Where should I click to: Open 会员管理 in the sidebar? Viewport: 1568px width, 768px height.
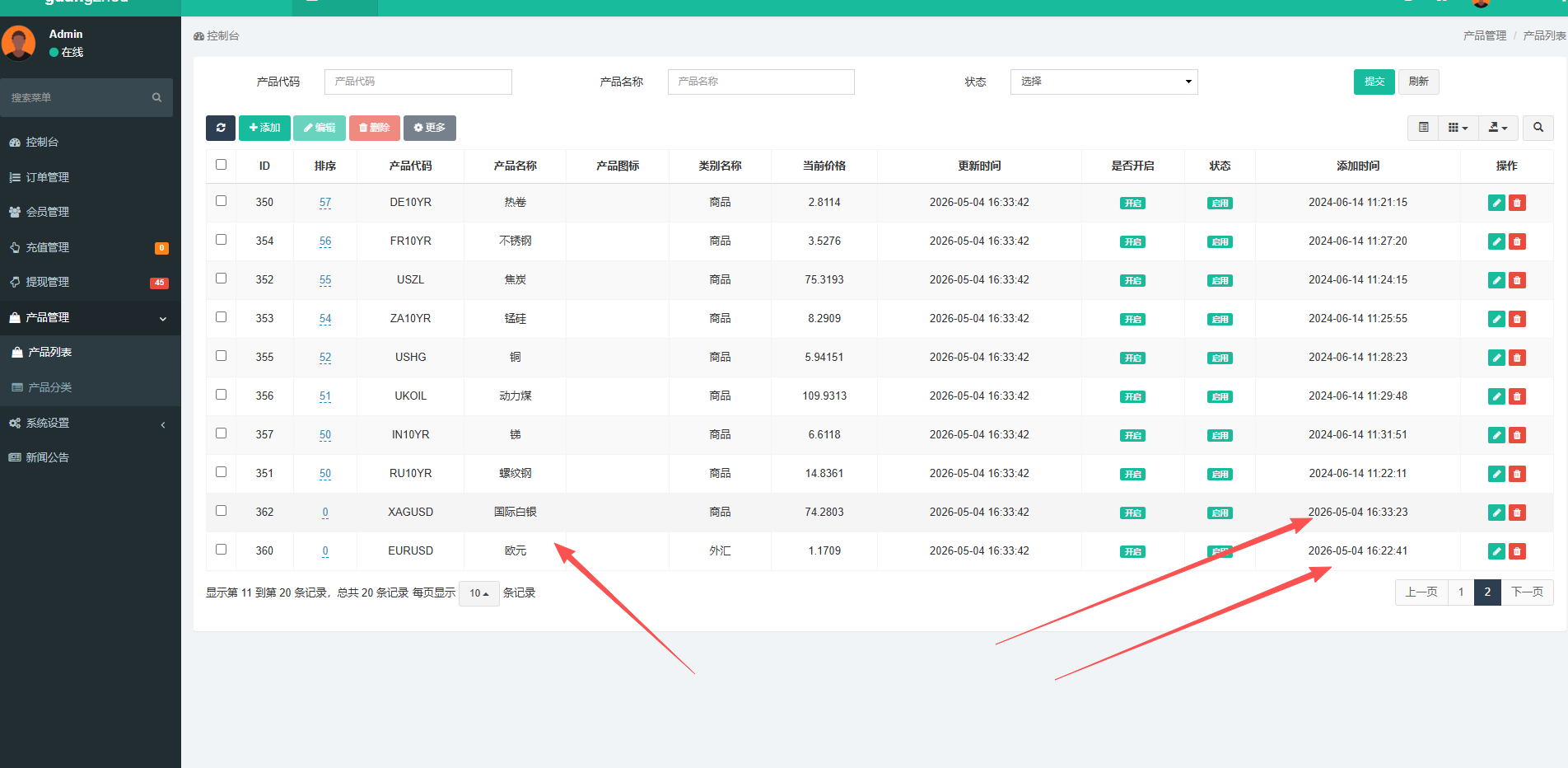[91, 212]
